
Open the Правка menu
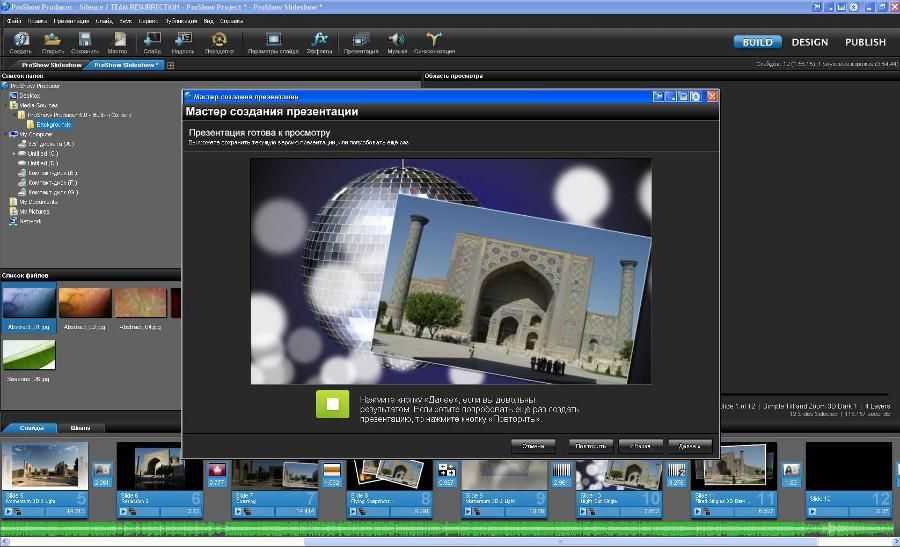pyautogui.click(x=37, y=21)
